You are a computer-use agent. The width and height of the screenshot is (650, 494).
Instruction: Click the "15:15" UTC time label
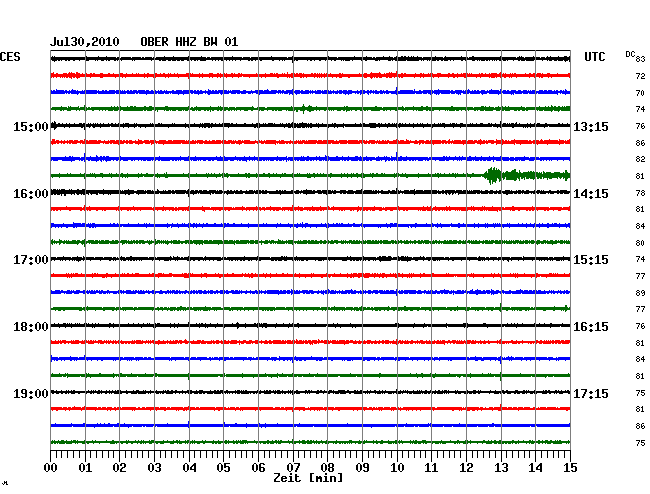[x=591, y=260]
